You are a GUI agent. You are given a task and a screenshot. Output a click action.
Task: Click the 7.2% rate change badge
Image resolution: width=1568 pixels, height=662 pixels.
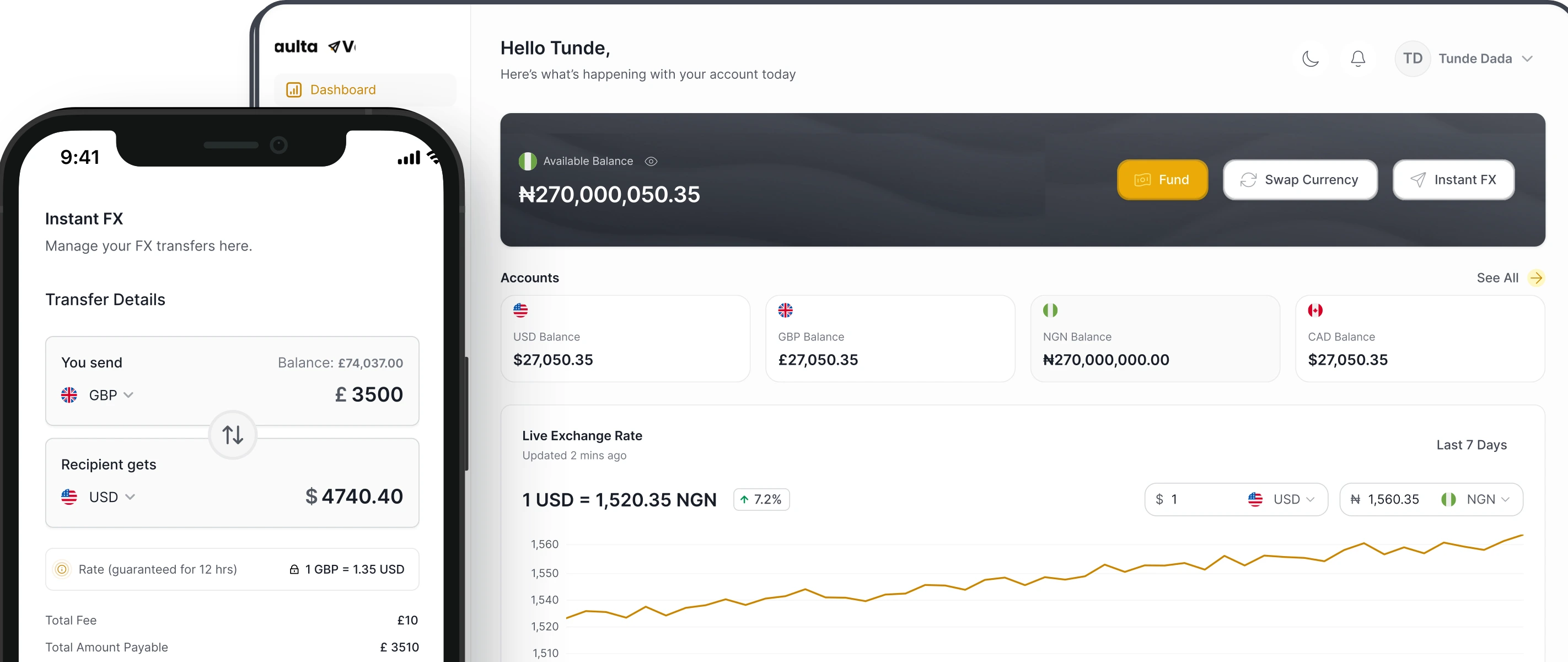(761, 499)
